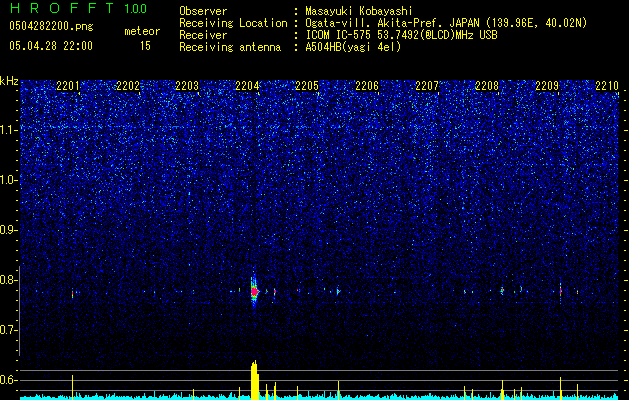Click the 2201 time marker
The width and height of the screenshot is (629, 400).
tap(68, 85)
